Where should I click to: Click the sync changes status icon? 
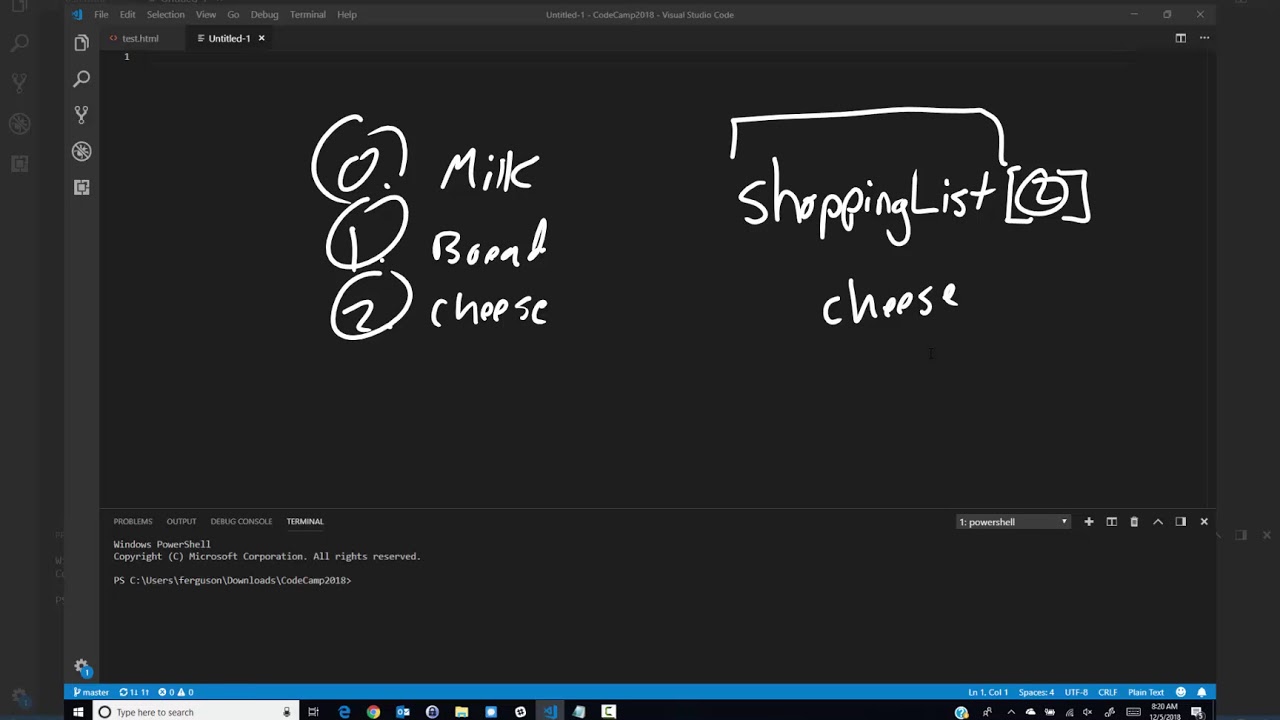134,692
